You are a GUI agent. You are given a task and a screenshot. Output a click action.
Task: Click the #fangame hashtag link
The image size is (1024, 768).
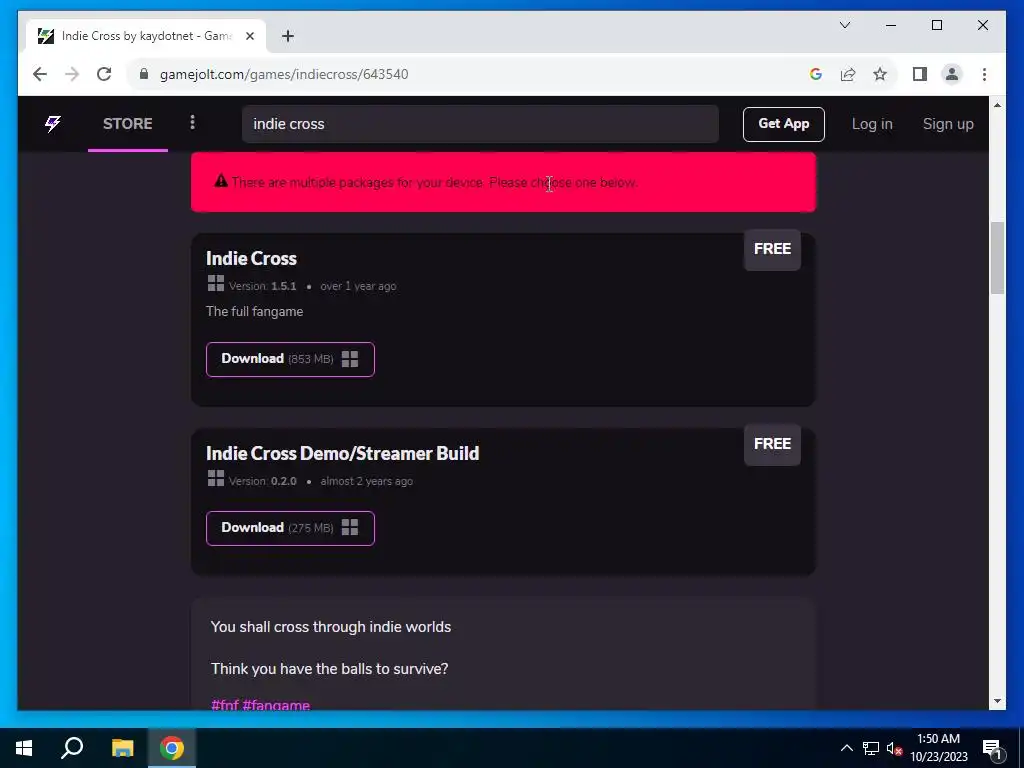[276, 705]
